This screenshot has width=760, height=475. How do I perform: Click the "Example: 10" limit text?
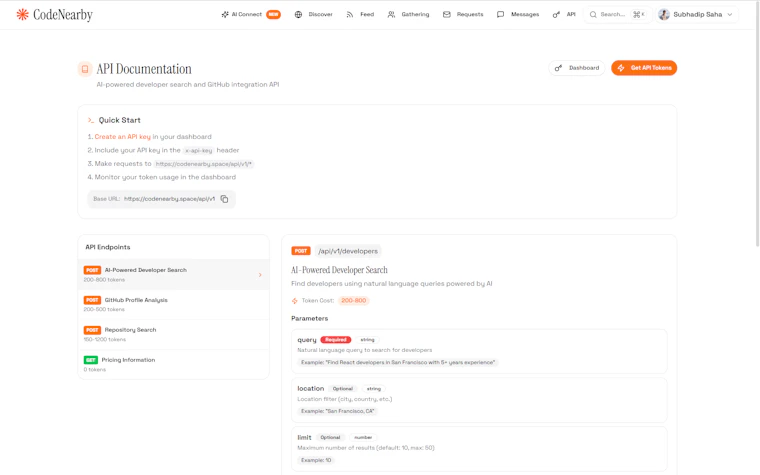[x=316, y=460]
